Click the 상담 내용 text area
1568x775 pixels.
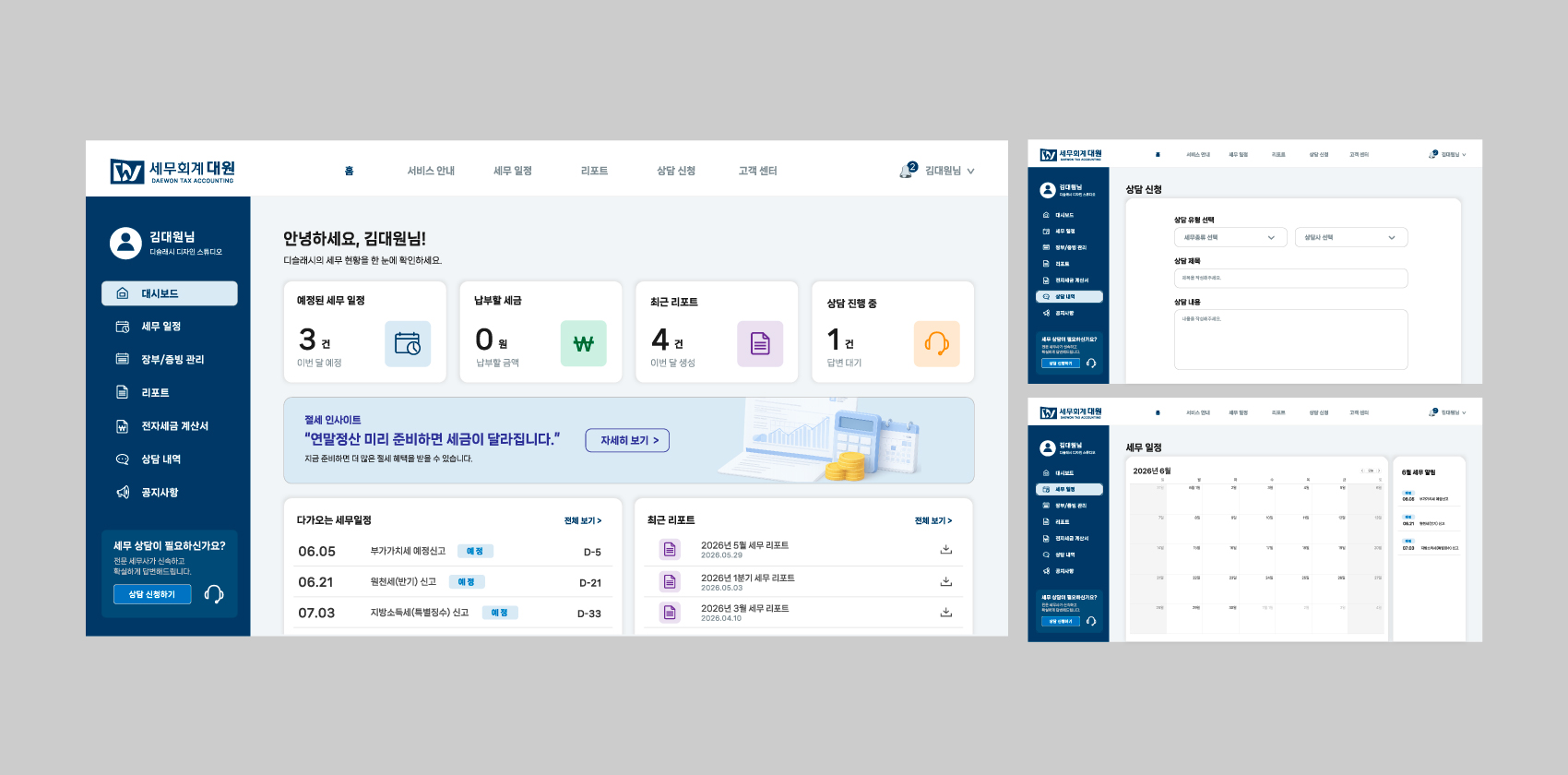[1291, 340]
